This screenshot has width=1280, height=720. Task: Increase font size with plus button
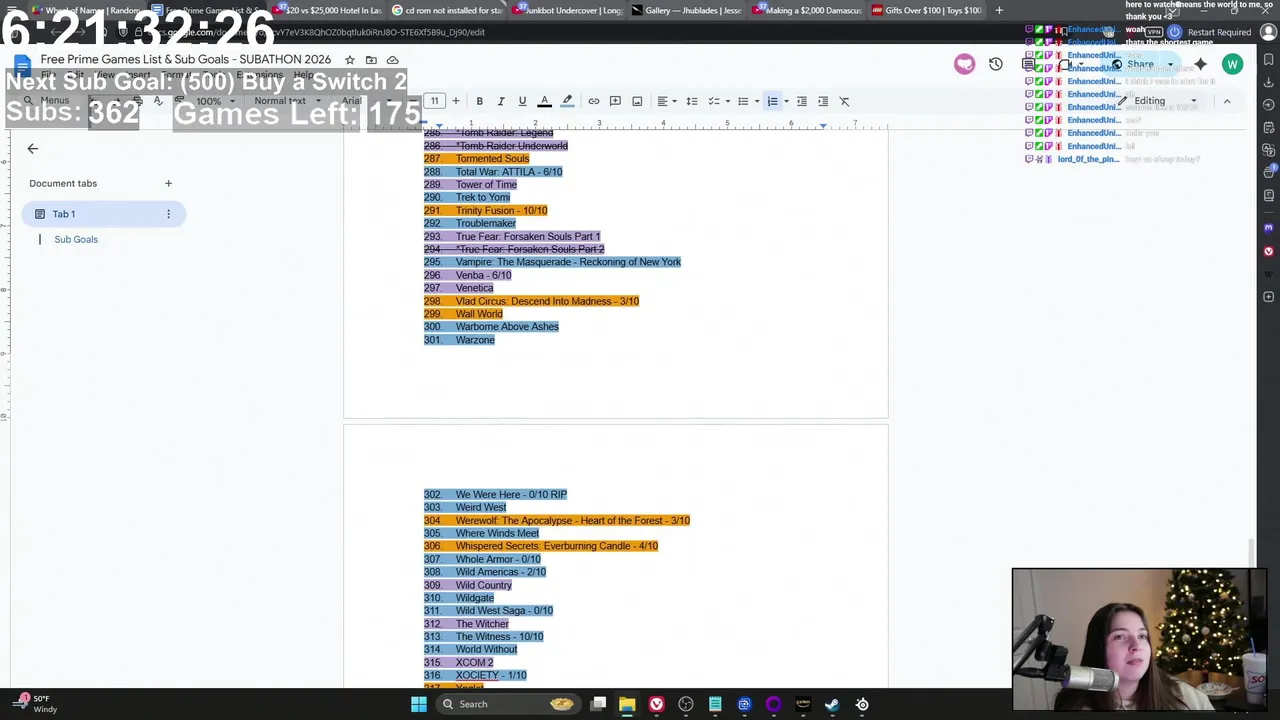coord(456,101)
